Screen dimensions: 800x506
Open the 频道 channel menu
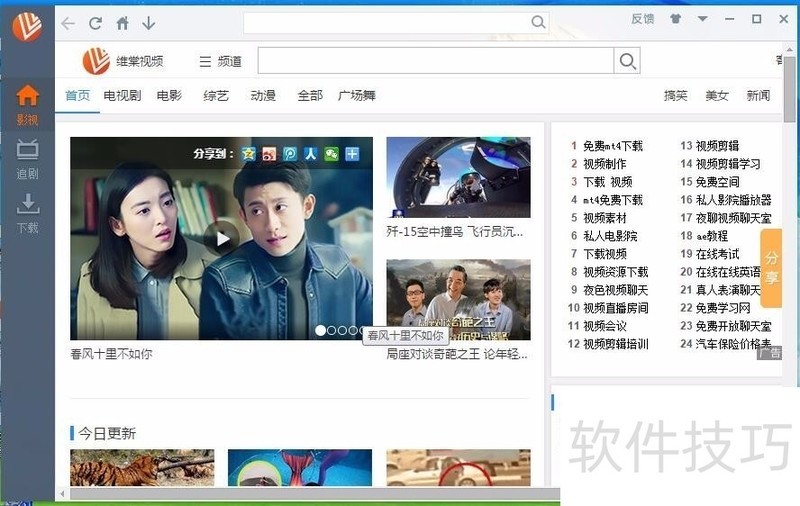coord(220,62)
